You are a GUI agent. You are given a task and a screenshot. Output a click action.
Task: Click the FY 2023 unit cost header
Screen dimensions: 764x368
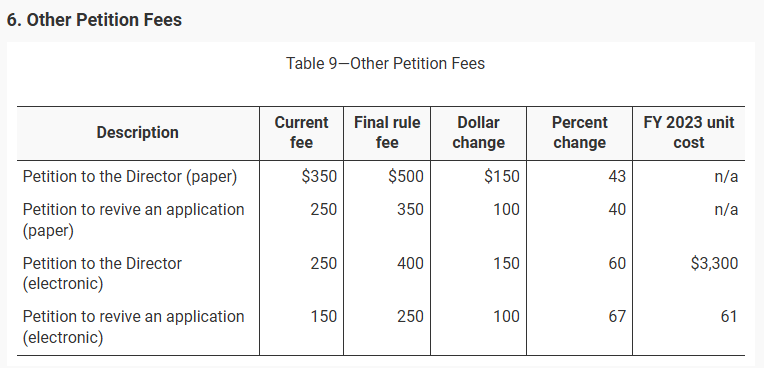[688, 133]
